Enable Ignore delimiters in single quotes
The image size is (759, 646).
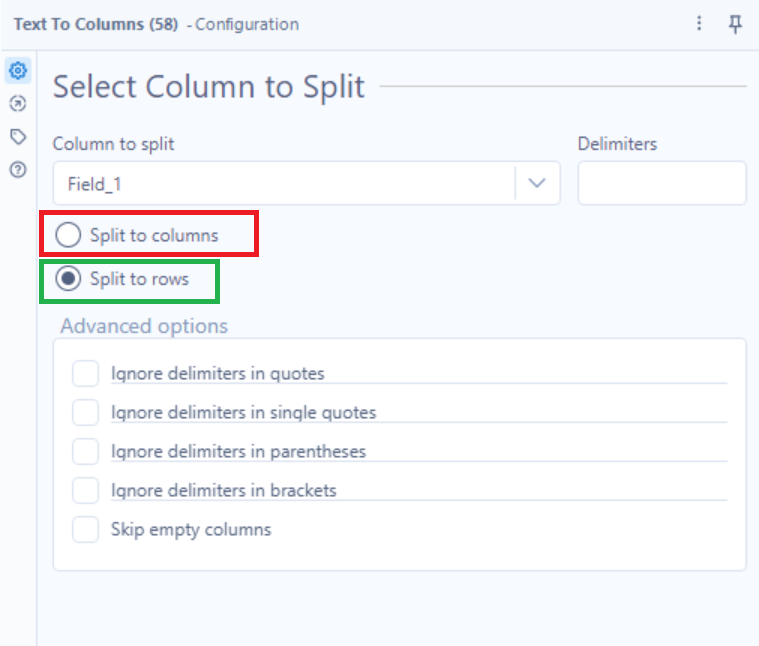click(86, 412)
